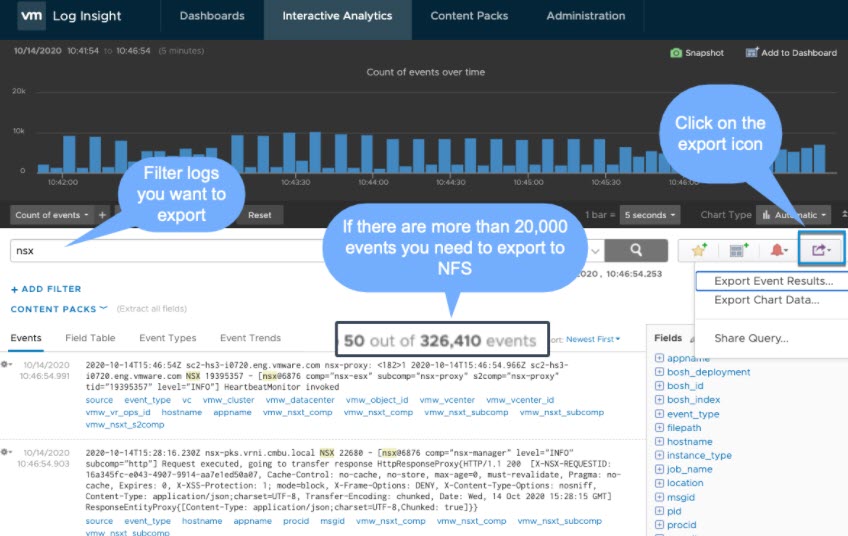The height and width of the screenshot is (536, 848).
Task: Click the export share icon
Action: [x=821, y=250]
